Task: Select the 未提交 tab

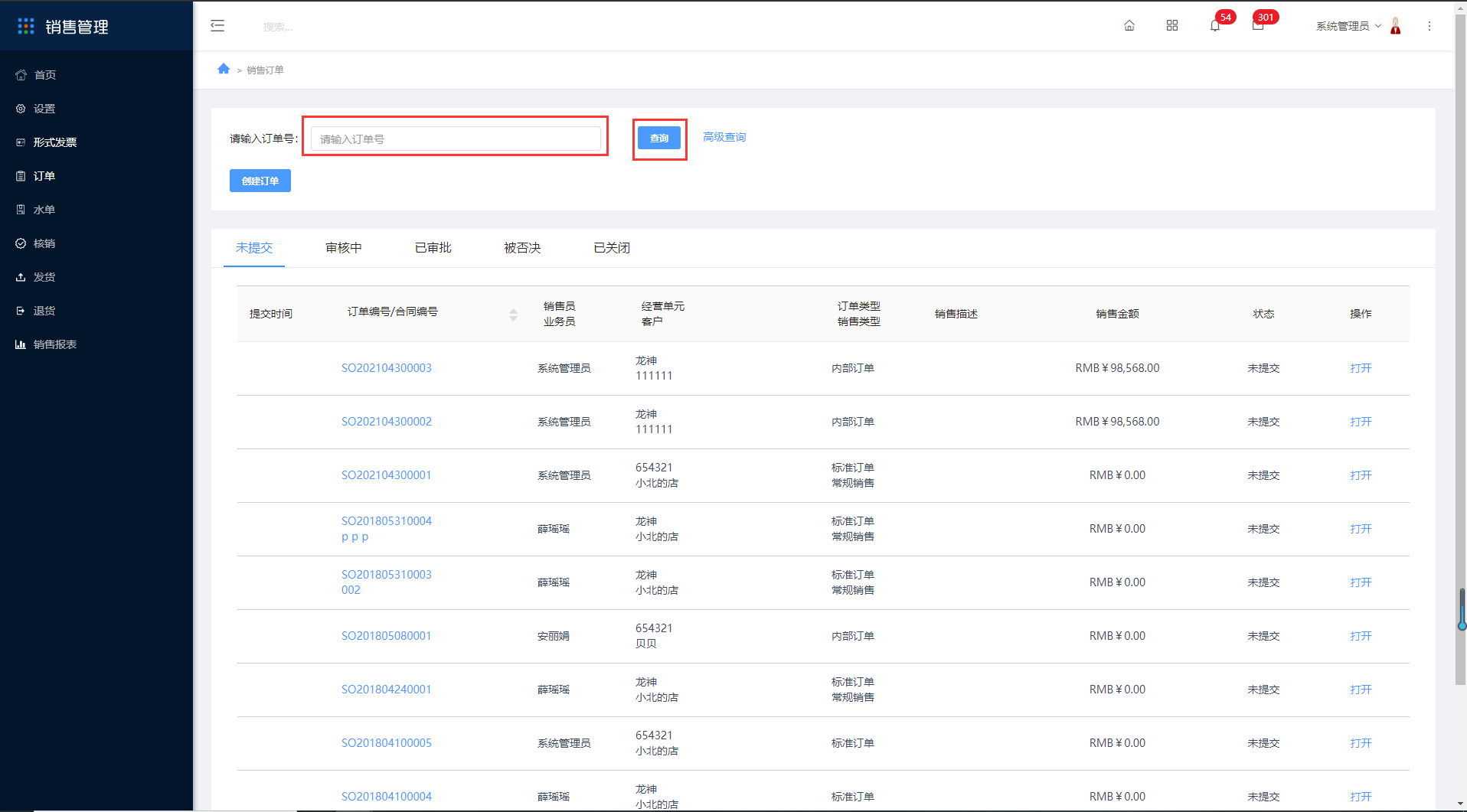Action: click(254, 248)
